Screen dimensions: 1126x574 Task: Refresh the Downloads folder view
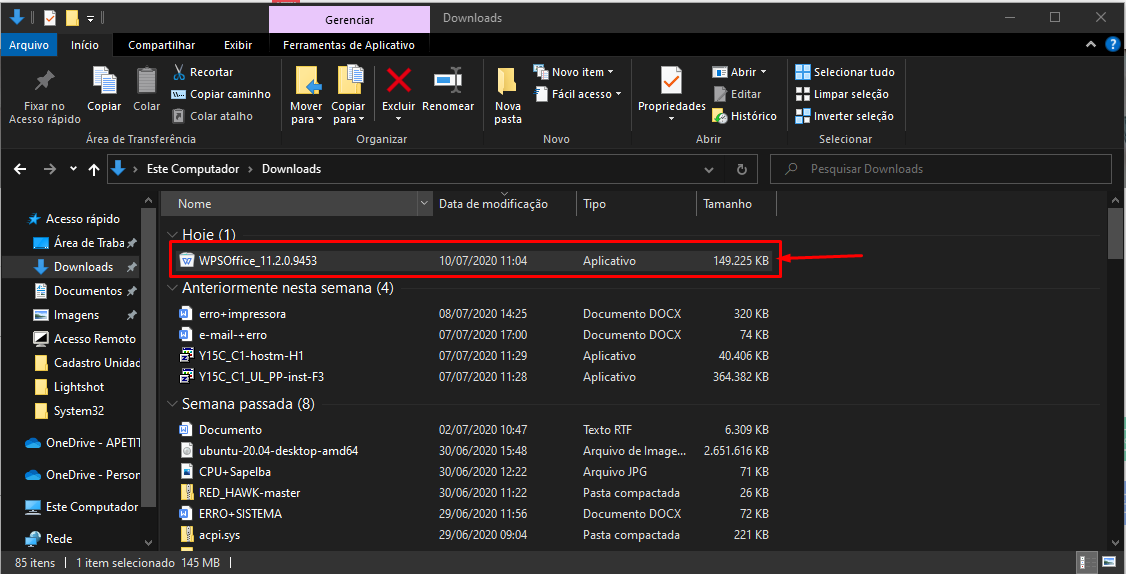(741, 169)
